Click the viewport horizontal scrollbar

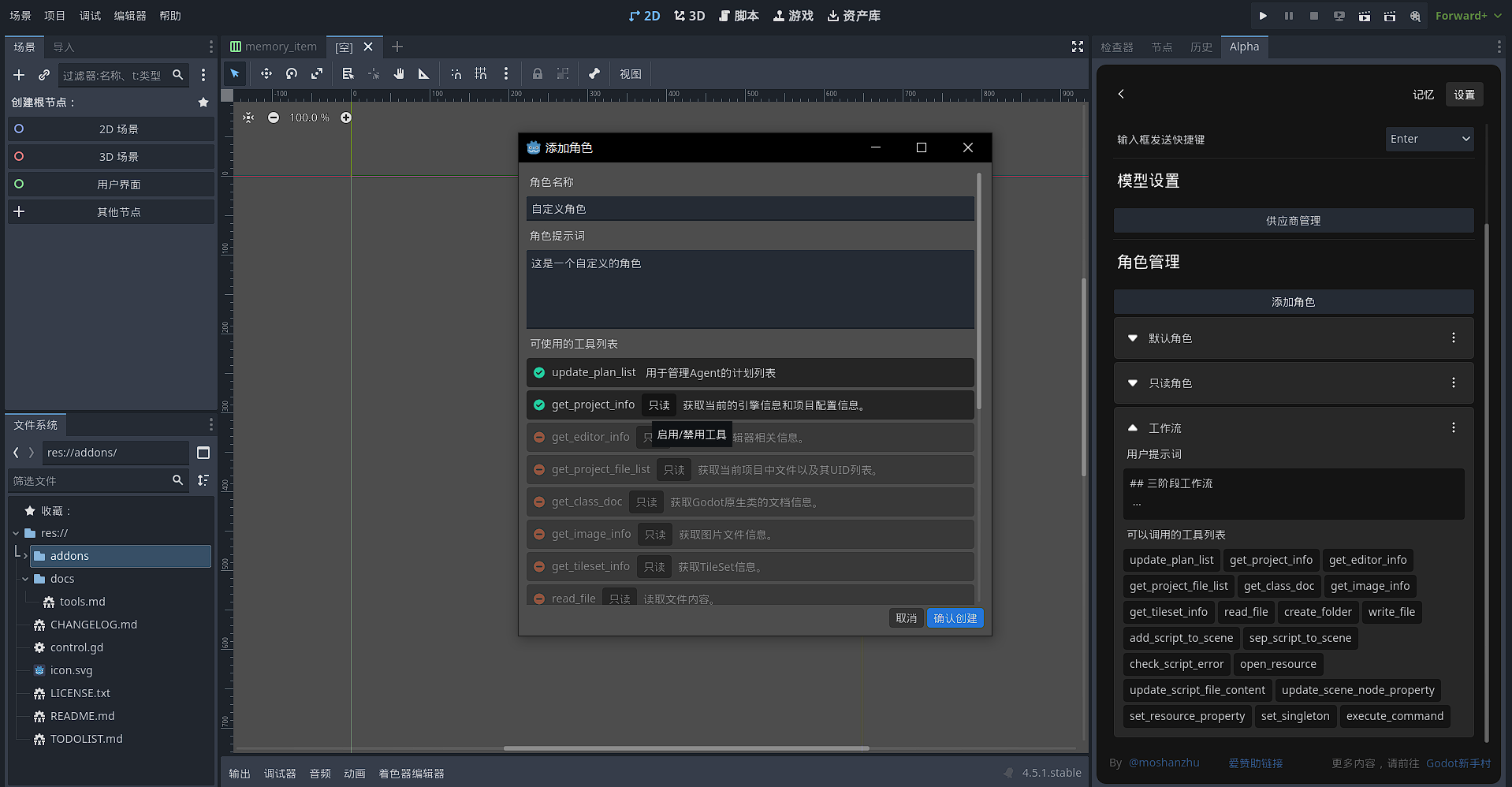(686, 748)
